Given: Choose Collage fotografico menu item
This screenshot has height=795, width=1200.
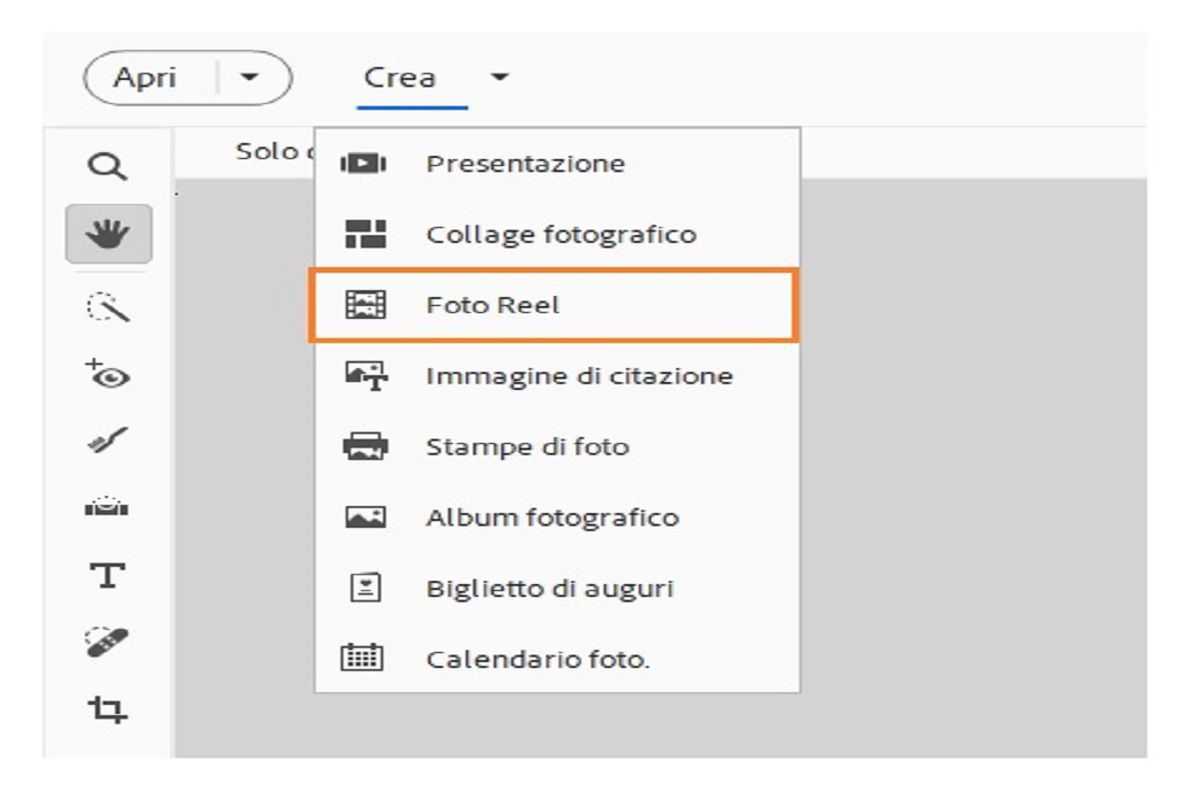Looking at the screenshot, I should [x=560, y=234].
